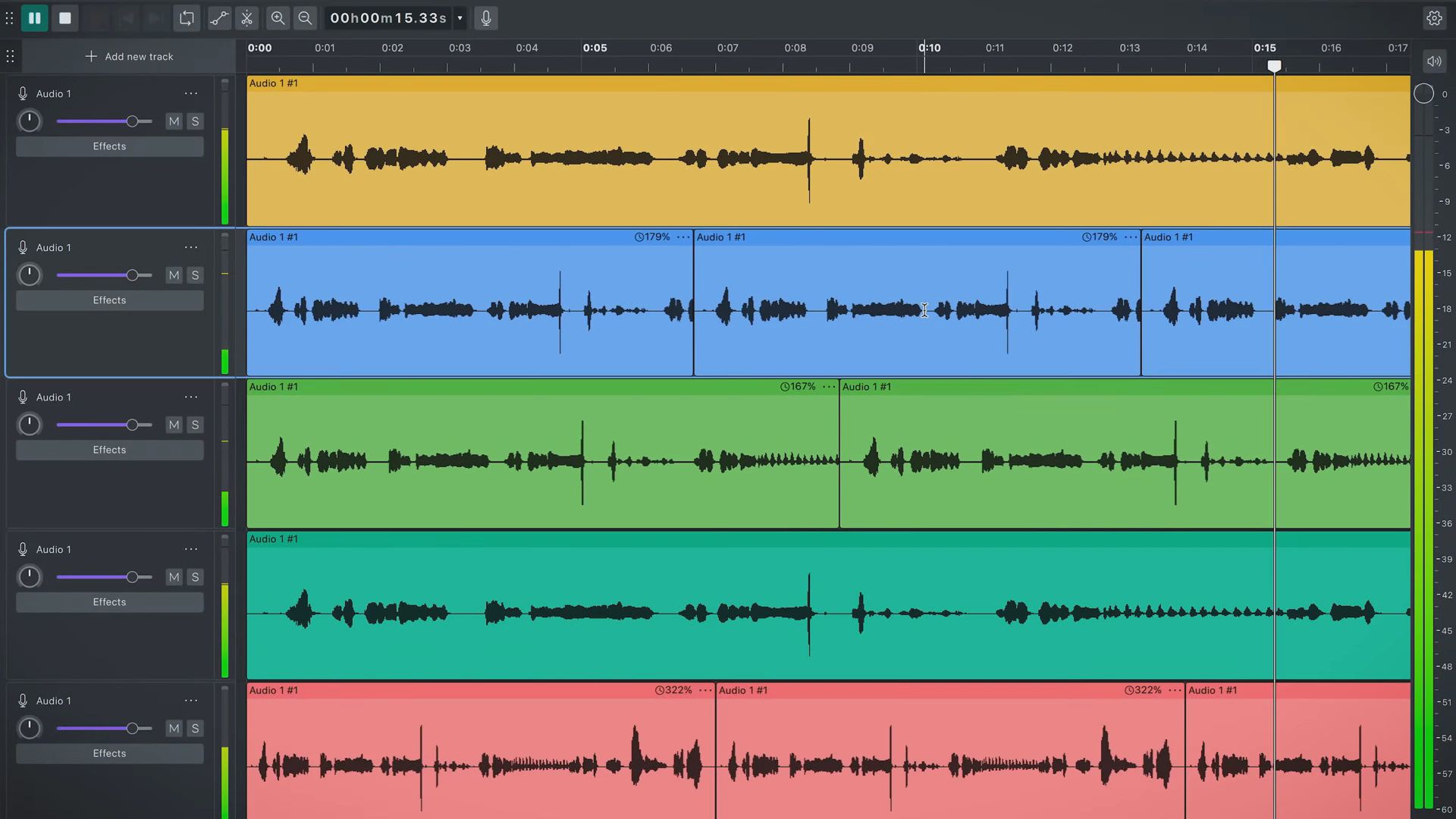1456x819 pixels.
Task: Toggle loop playback icon
Action: tap(187, 18)
